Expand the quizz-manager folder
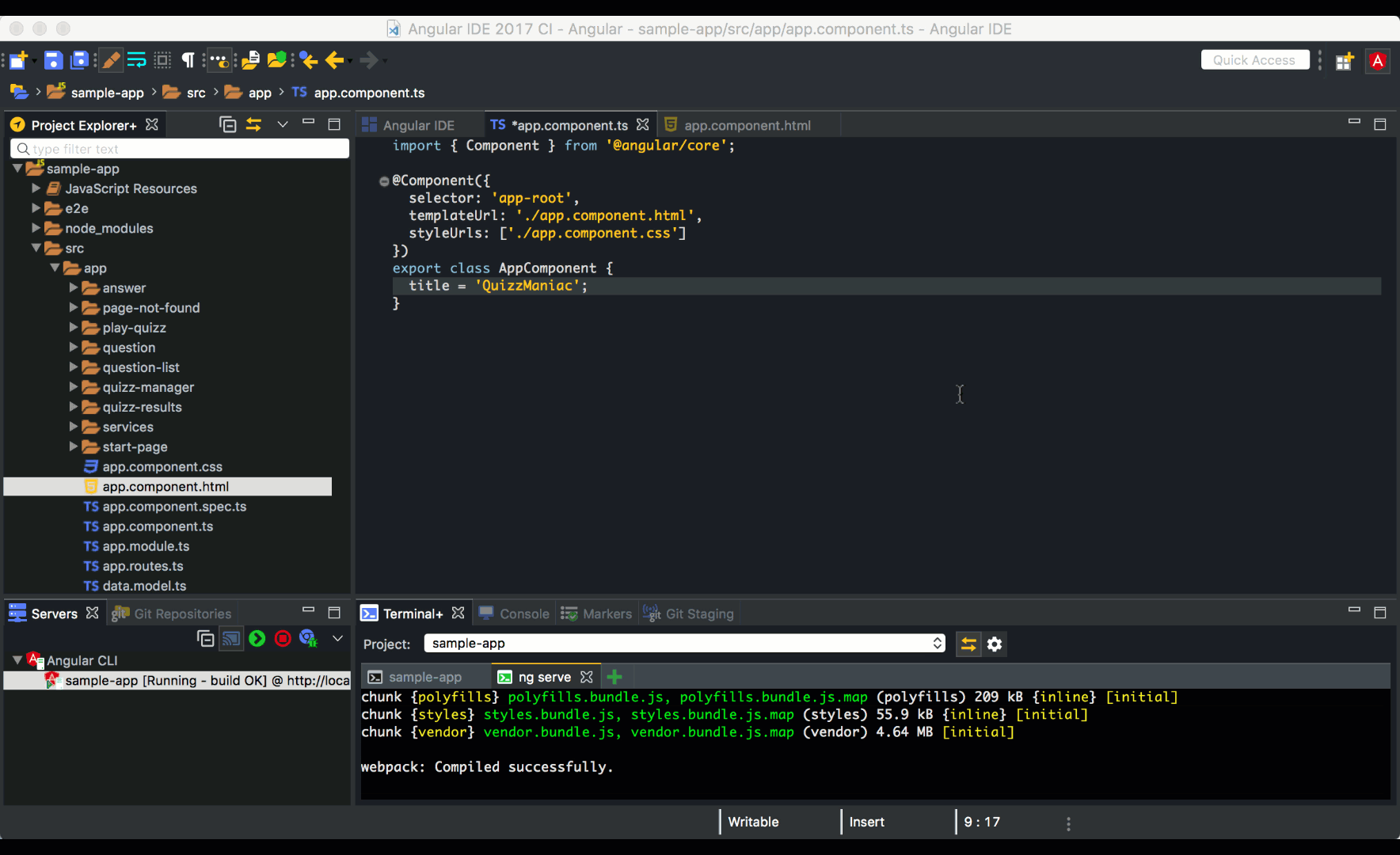The width and height of the screenshot is (1400, 855). 74,387
